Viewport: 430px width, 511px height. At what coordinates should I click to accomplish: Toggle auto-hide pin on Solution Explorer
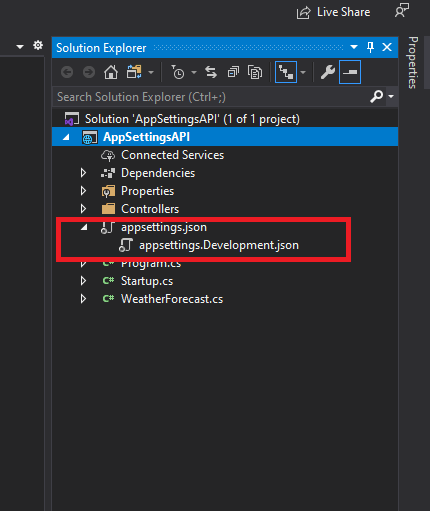tap(370, 47)
